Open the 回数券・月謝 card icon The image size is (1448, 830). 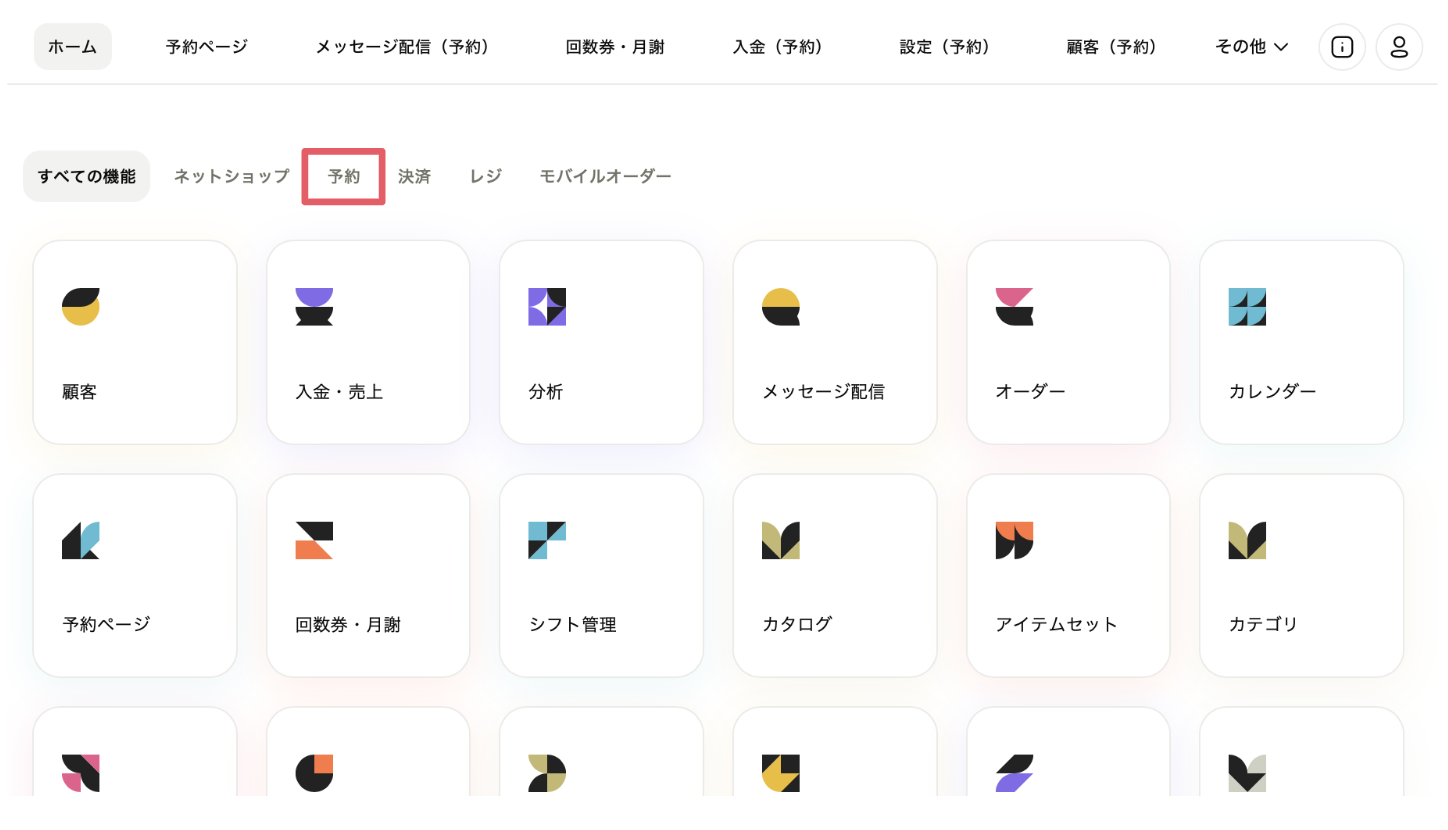[314, 540]
